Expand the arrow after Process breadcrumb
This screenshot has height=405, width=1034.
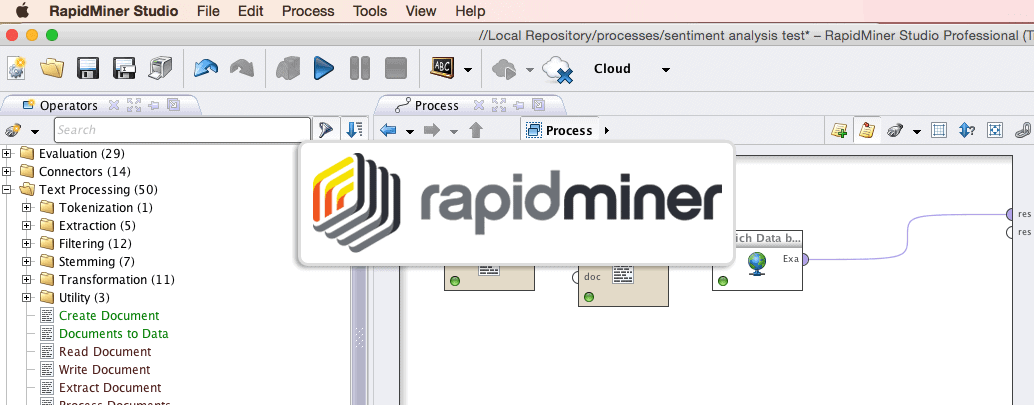(607, 131)
